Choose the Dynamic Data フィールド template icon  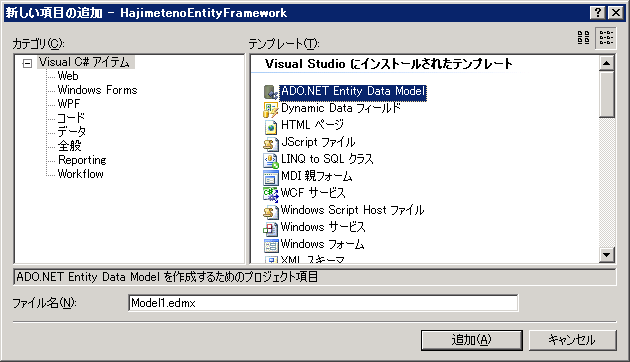point(271,109)
